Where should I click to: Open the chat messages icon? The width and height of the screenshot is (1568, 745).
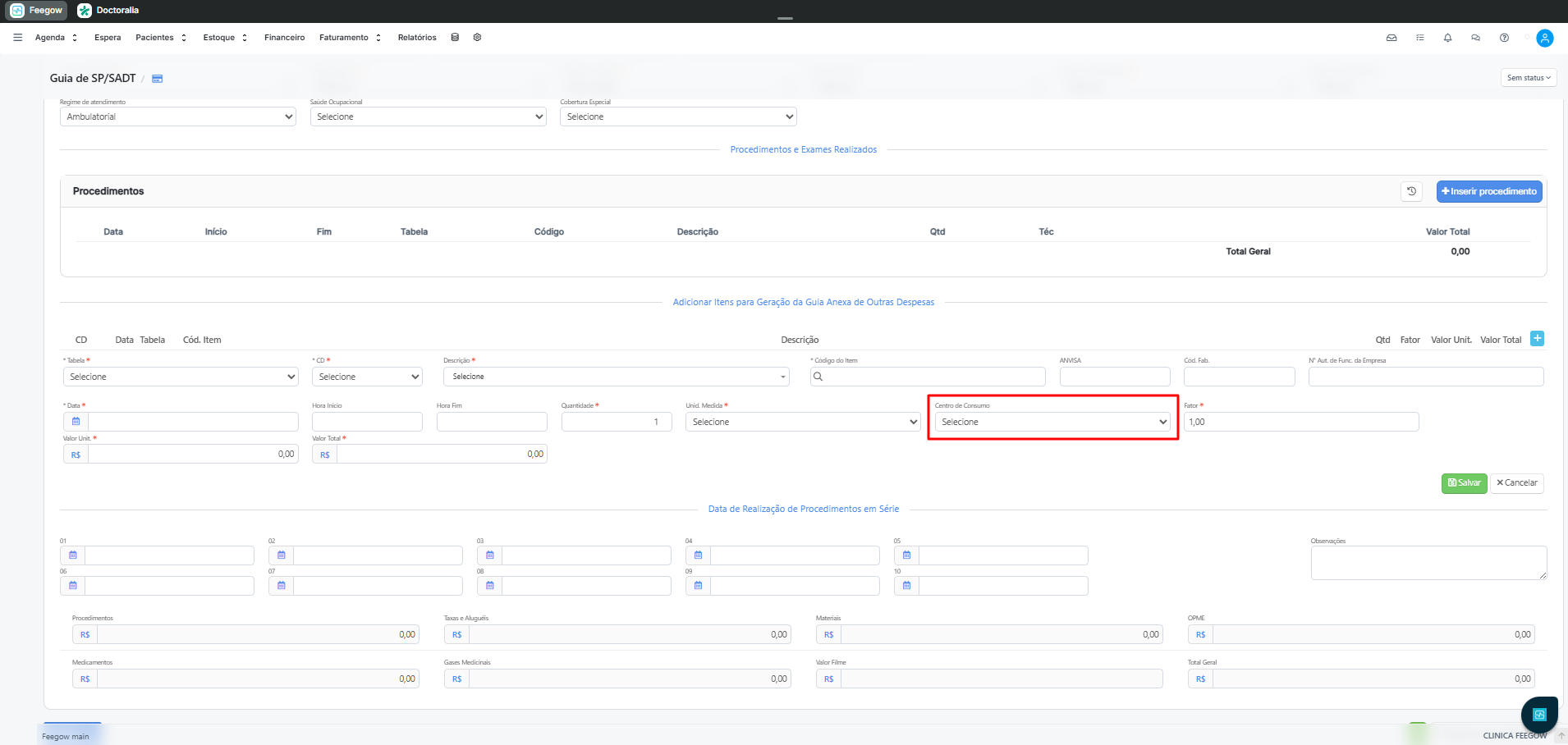pos(1475,38)
